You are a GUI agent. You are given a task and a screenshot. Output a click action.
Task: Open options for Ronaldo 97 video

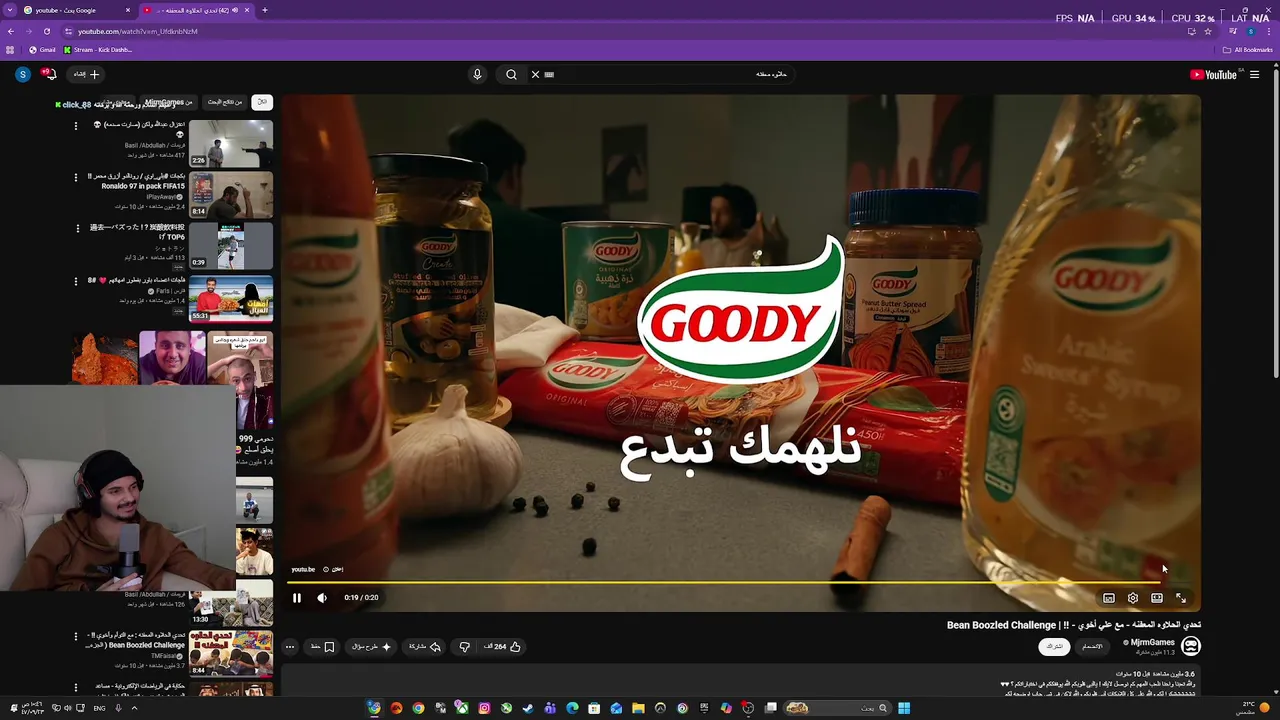coord(75,177)
